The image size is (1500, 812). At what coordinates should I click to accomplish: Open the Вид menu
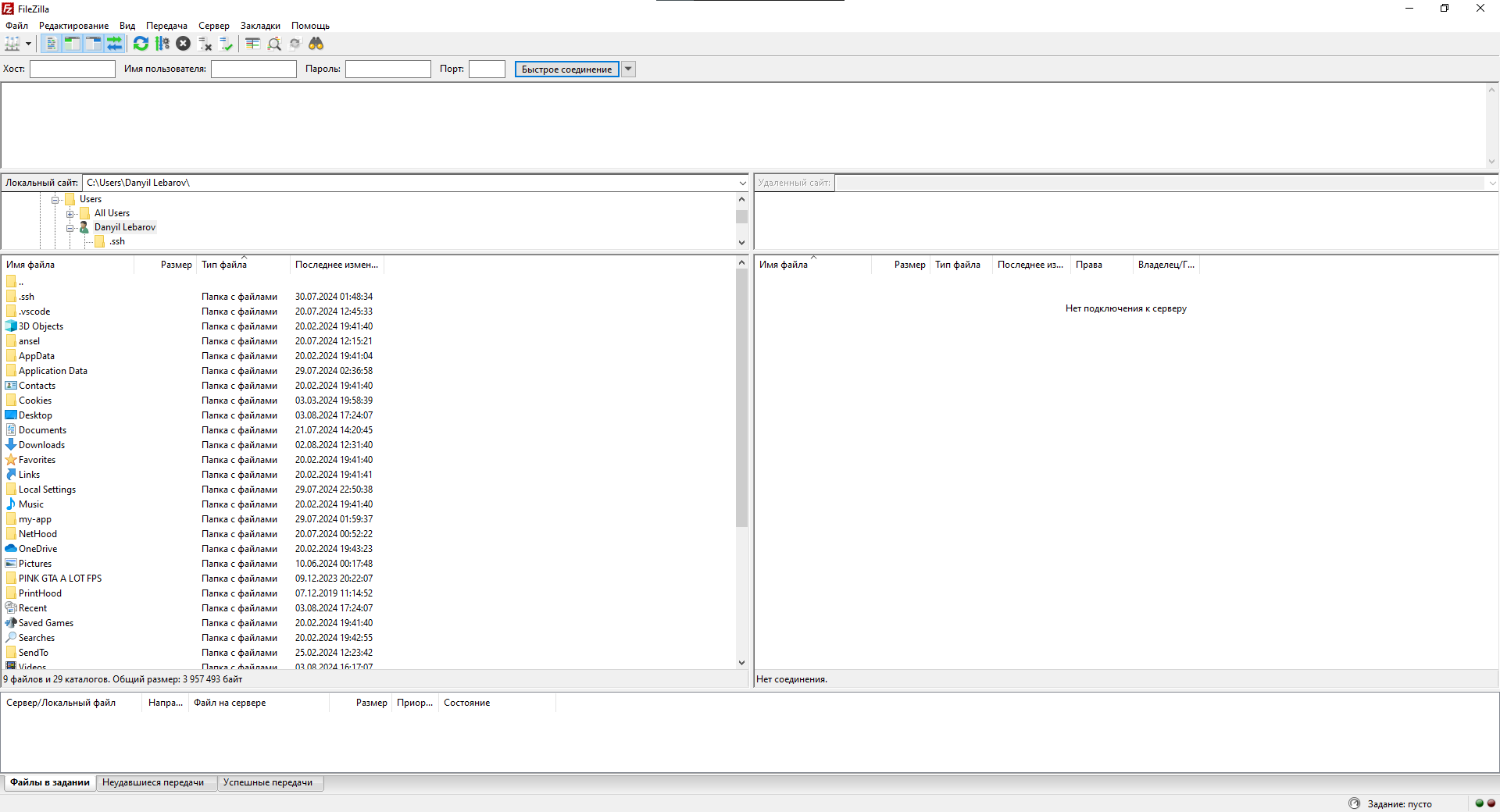127,26
